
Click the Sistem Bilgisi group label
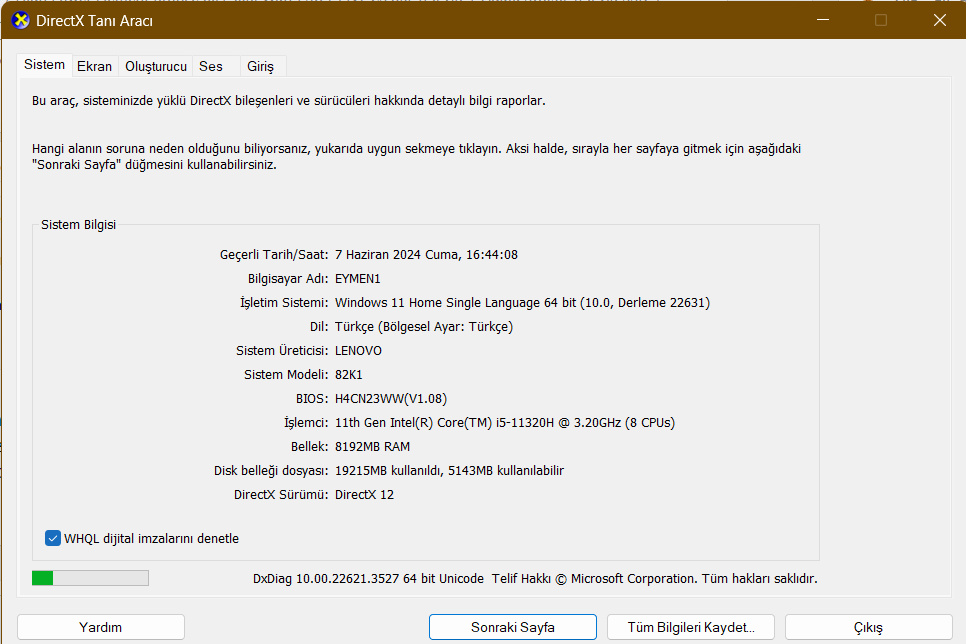pos(78,225)
